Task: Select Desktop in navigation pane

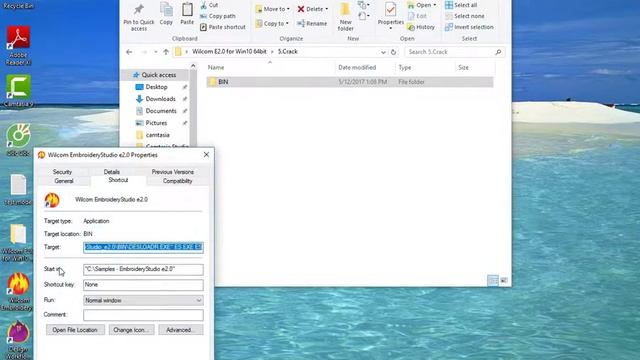Action: point(156,87)
